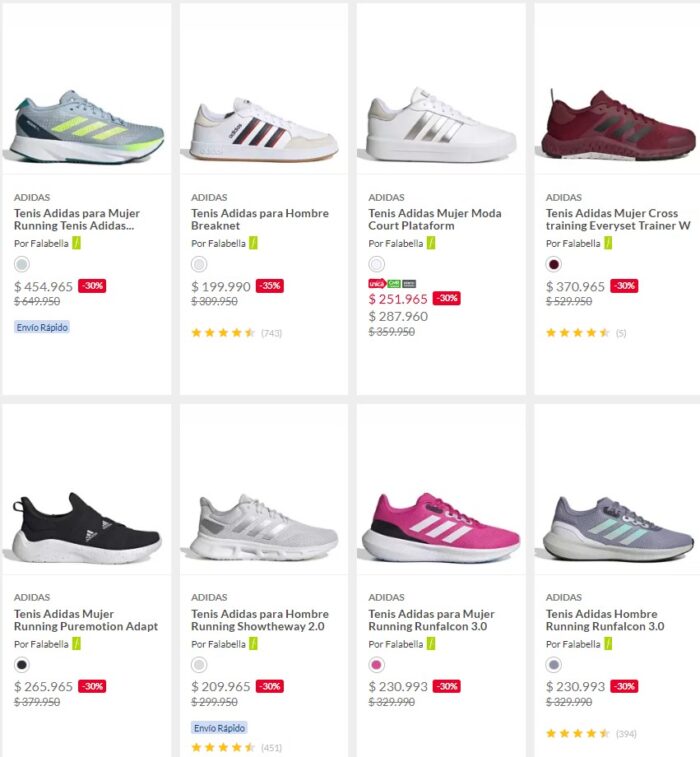This screenshot has height=757, width=700.
Task: Click the star rating with 451 reviews
Action: point(224,747)
